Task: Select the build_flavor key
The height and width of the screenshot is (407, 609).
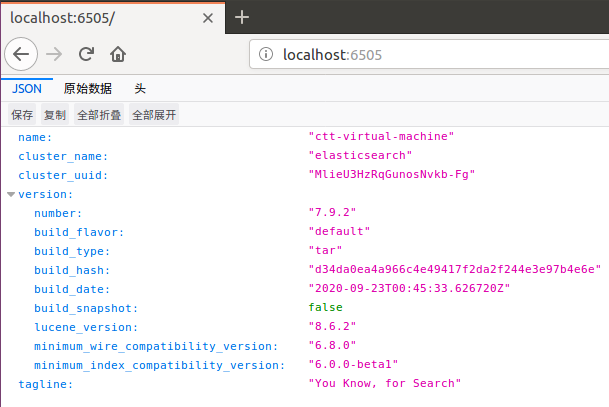Action: pyautogui.click(x=79, y=232)
